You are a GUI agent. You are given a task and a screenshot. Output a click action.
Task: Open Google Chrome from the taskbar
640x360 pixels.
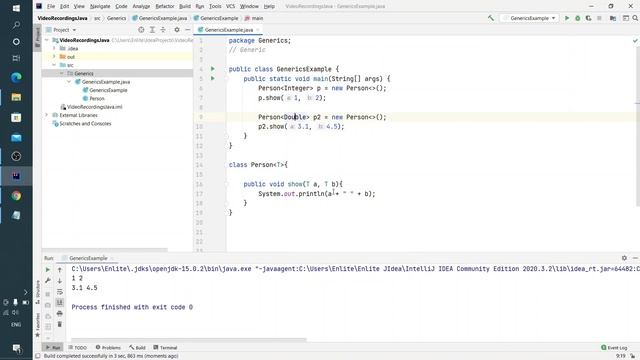[x=16, y=196]
